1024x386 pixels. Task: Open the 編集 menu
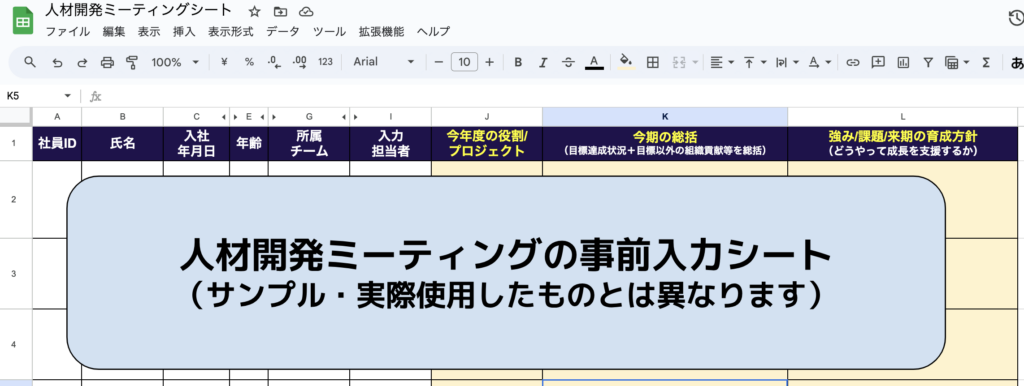[x=114, y=31]
